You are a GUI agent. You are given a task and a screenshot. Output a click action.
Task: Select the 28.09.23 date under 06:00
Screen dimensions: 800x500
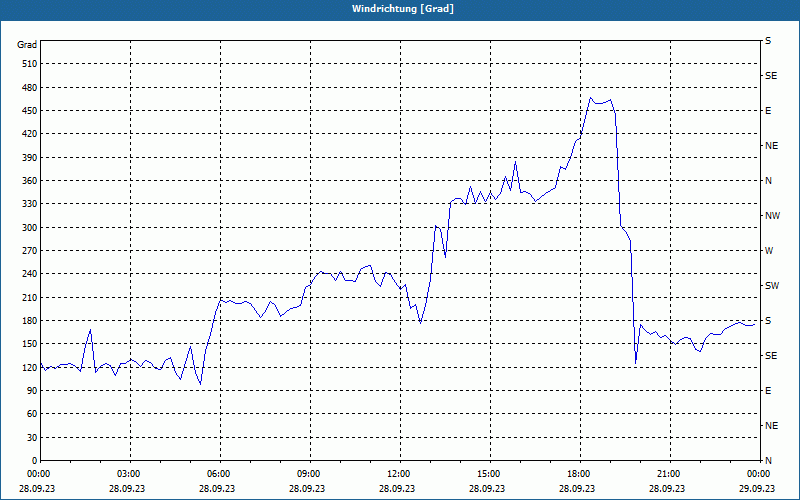pos(217,488)
